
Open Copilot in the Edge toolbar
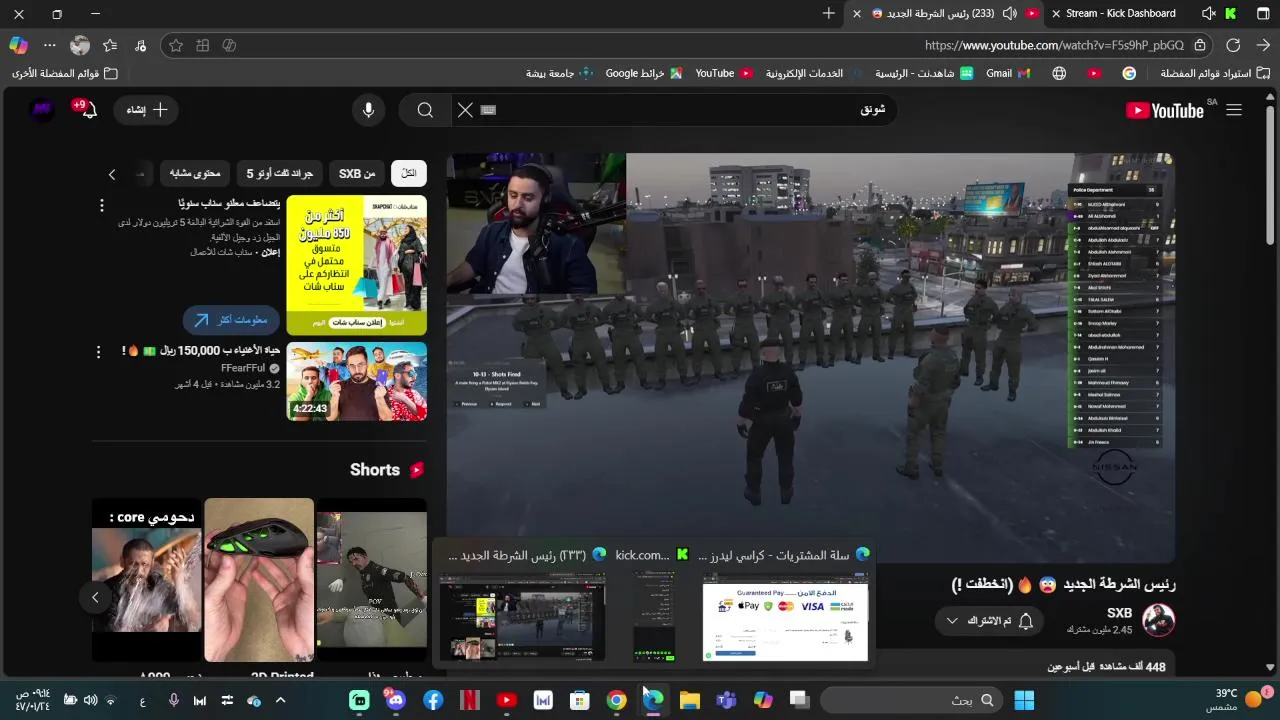(x=18, y=45)
